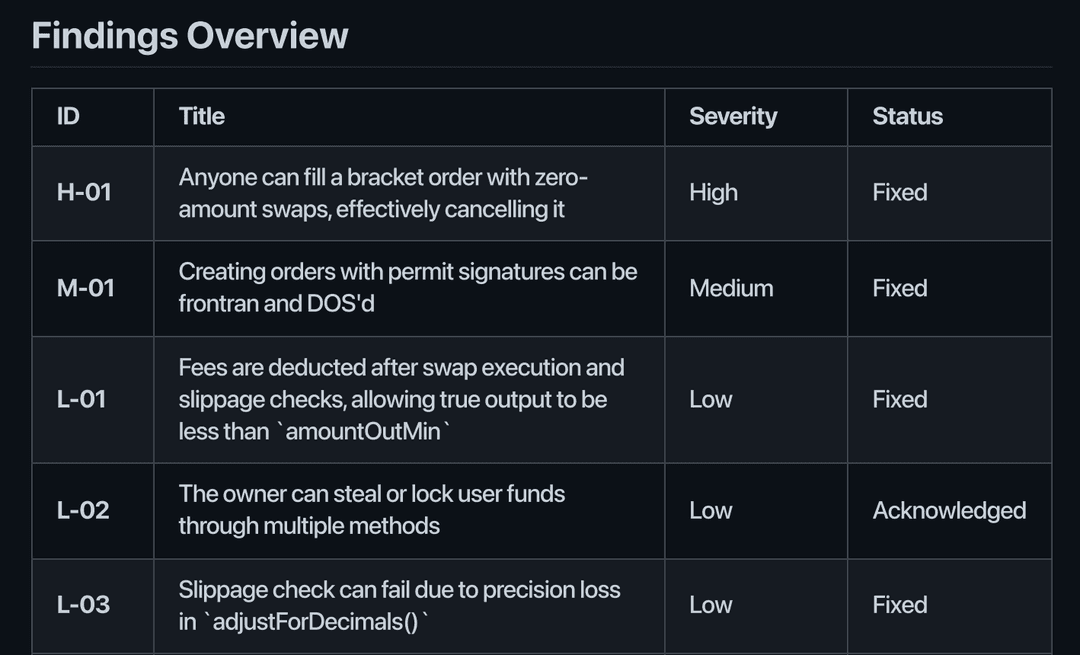Click the High severity cell

(x=713, y=192)
